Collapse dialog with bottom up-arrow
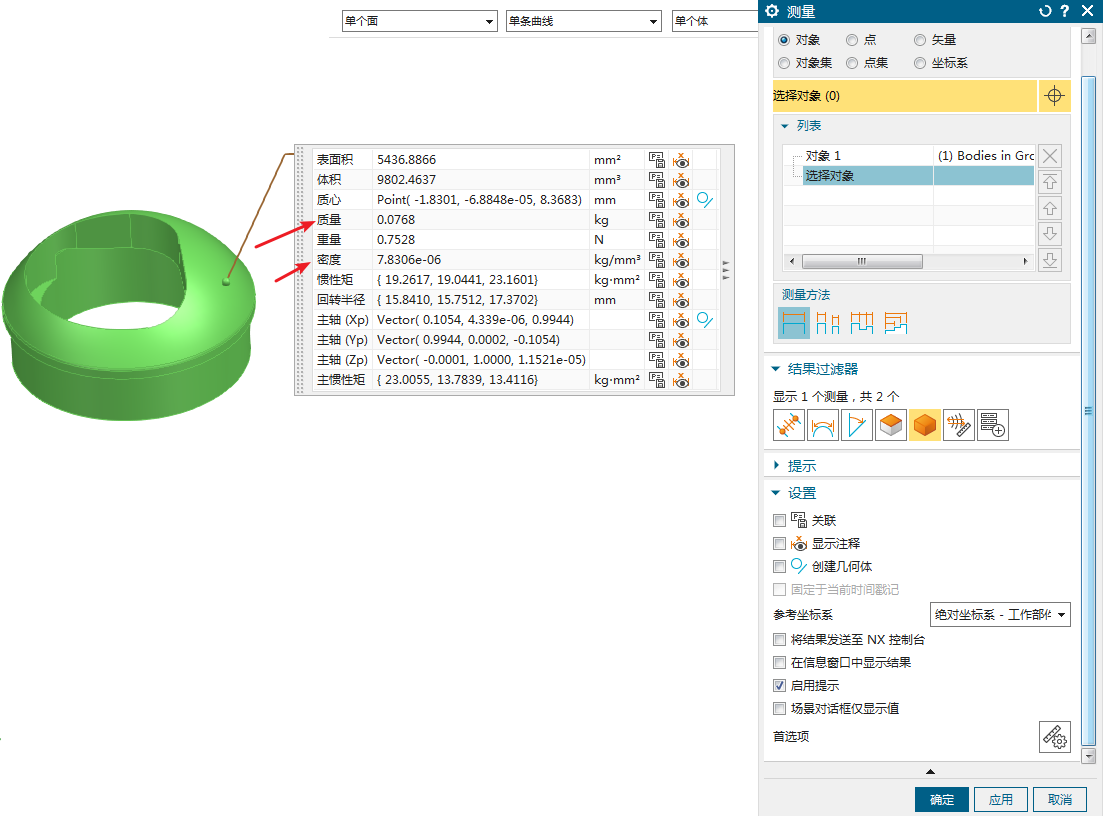 [x=930, y=771]
